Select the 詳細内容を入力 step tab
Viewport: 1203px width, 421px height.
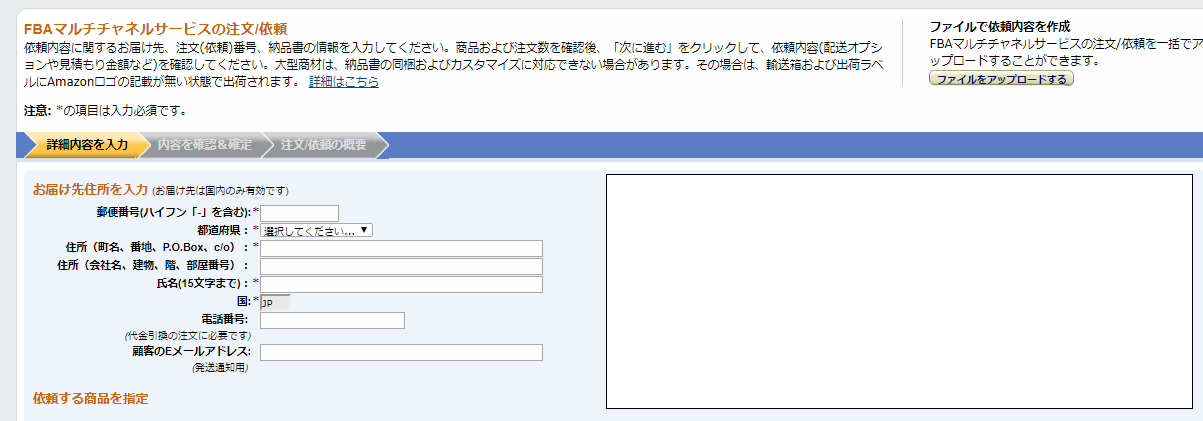[x=86, y=145]
